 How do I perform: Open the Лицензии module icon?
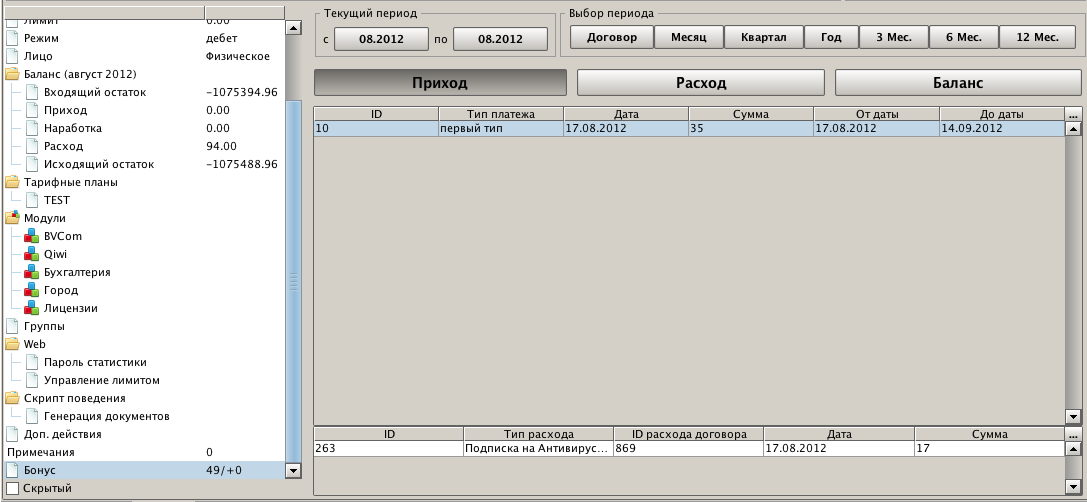(x=31, y=308)
